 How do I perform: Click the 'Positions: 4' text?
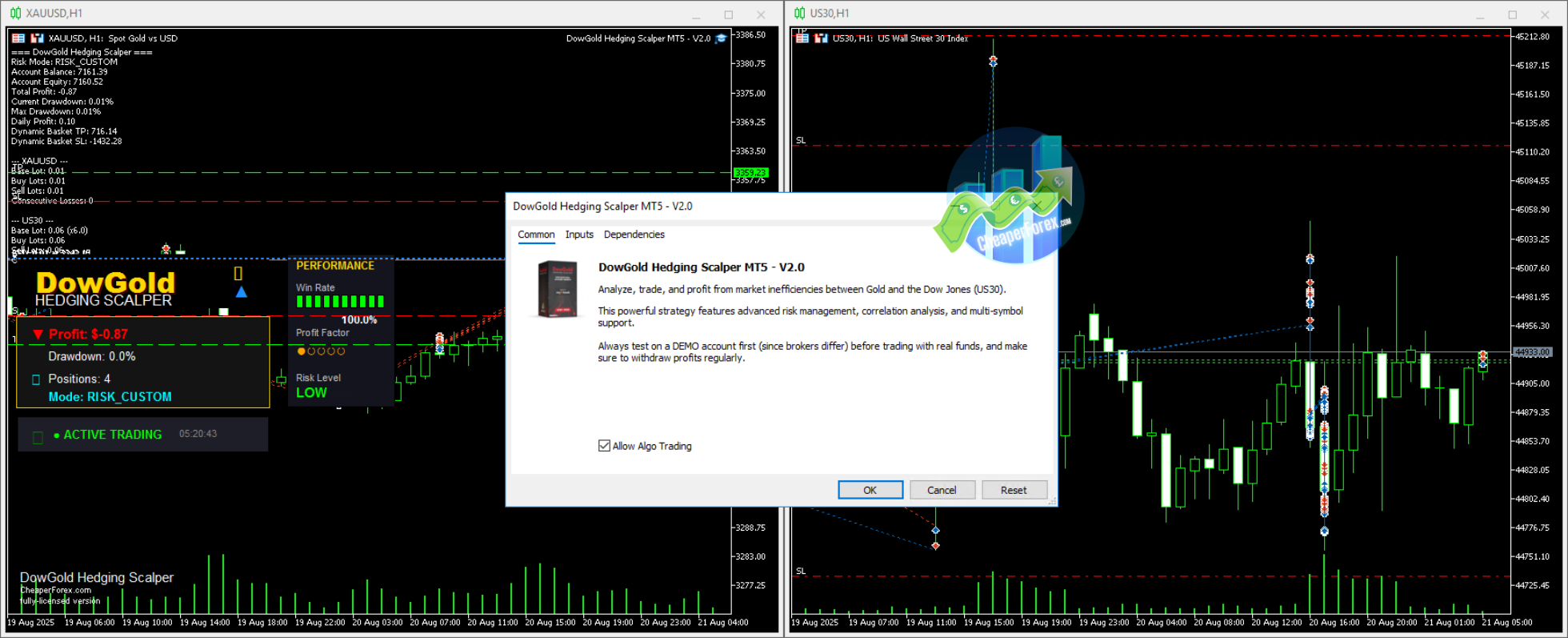point(79,379)
